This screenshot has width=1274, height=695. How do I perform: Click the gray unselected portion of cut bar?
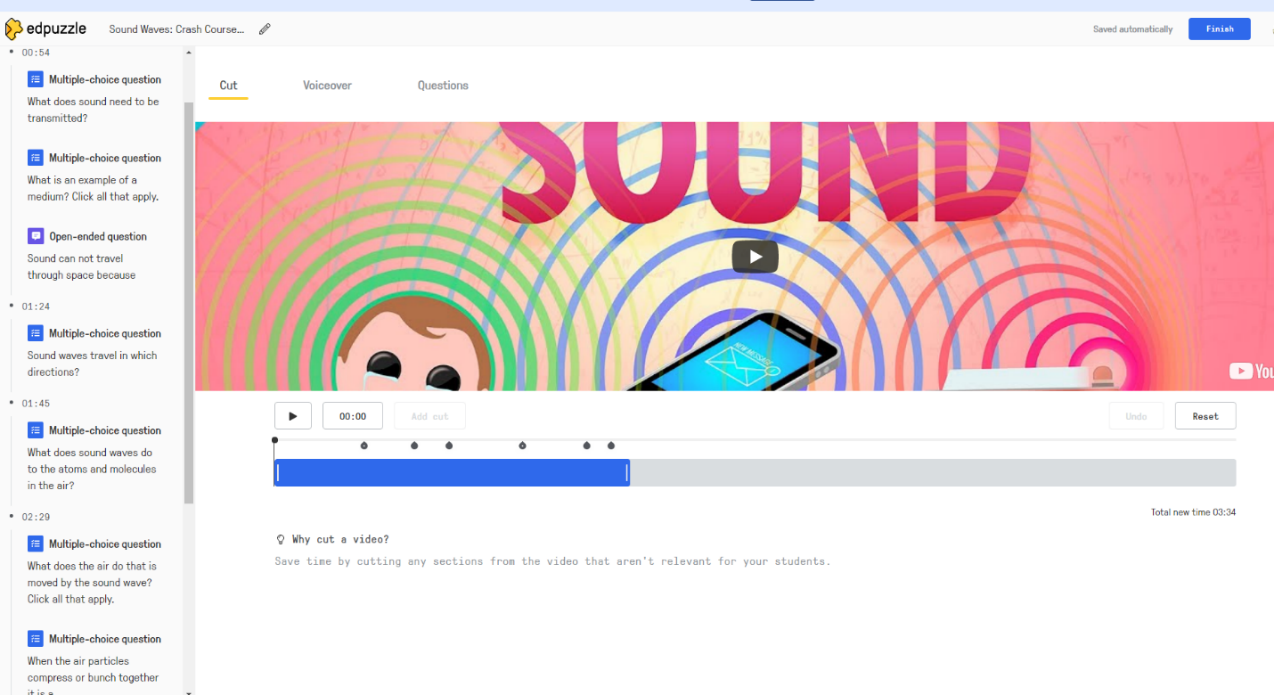pyautogui.click(x=933, y=473)
